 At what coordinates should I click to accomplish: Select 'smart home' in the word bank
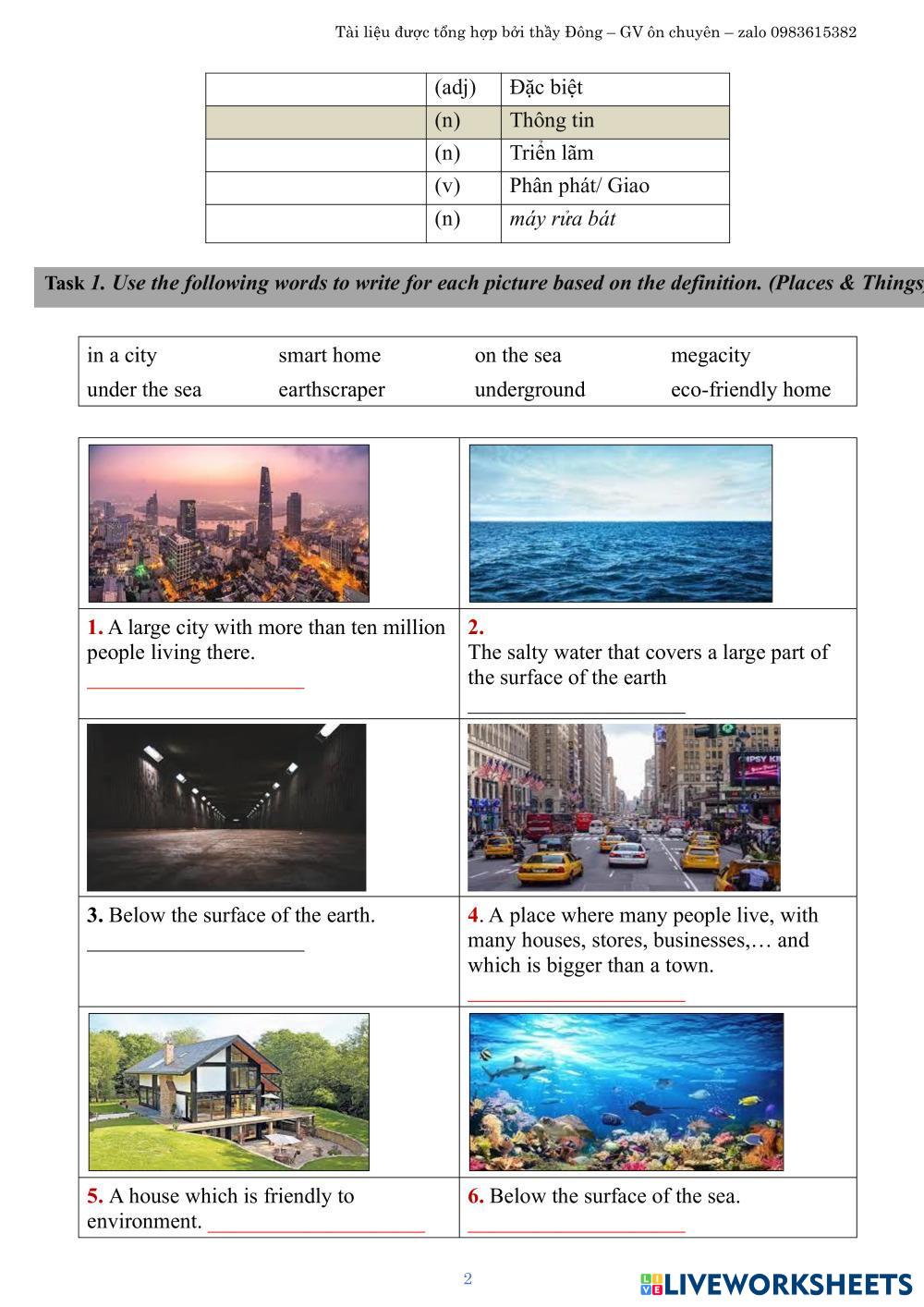click(x=329, y=356)
